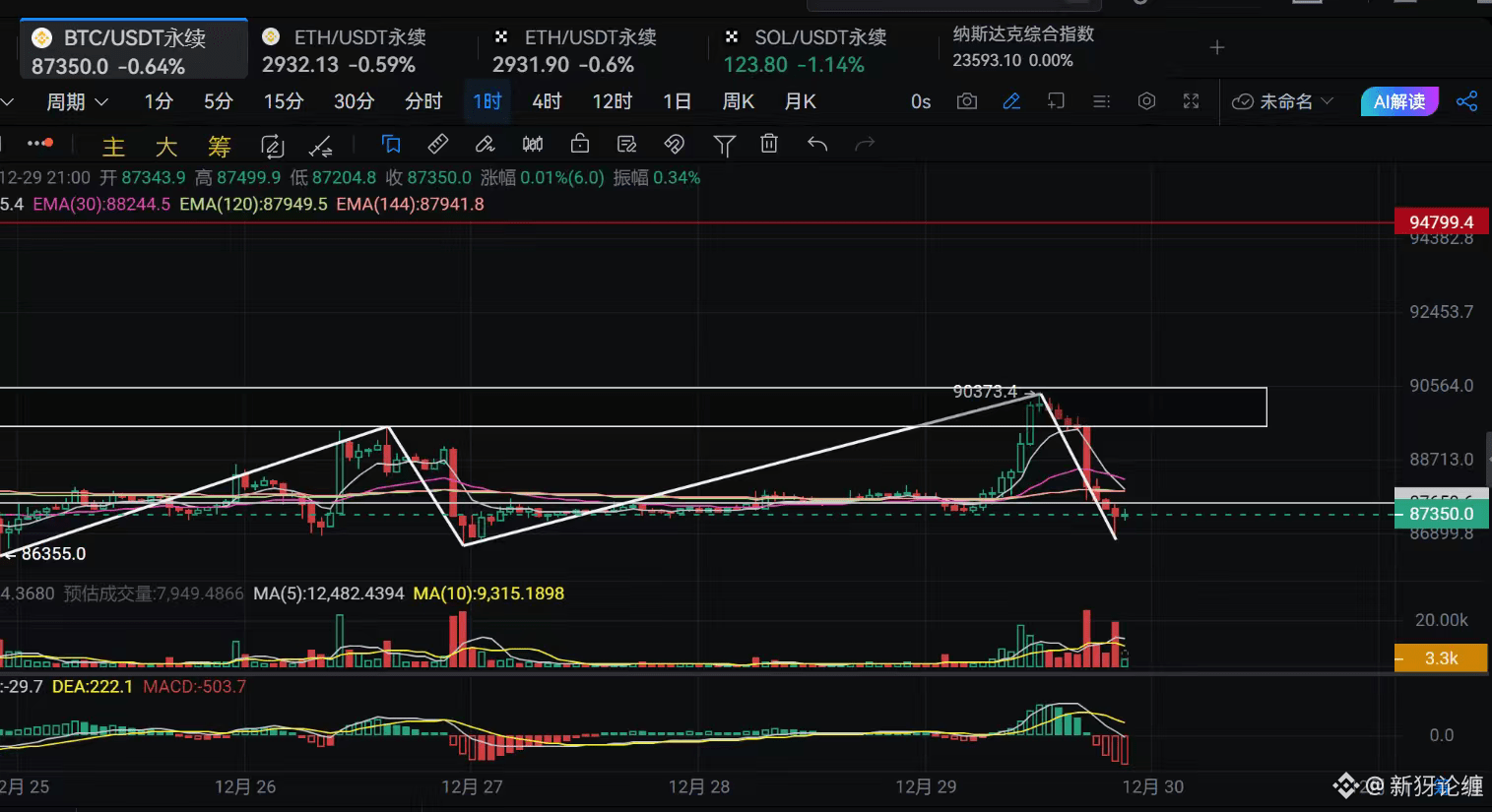Viewport: 1492px width, 812px height.
Task: Switch to 纳斯达克综合指数 tab
Action: (x=1024, y=47)
